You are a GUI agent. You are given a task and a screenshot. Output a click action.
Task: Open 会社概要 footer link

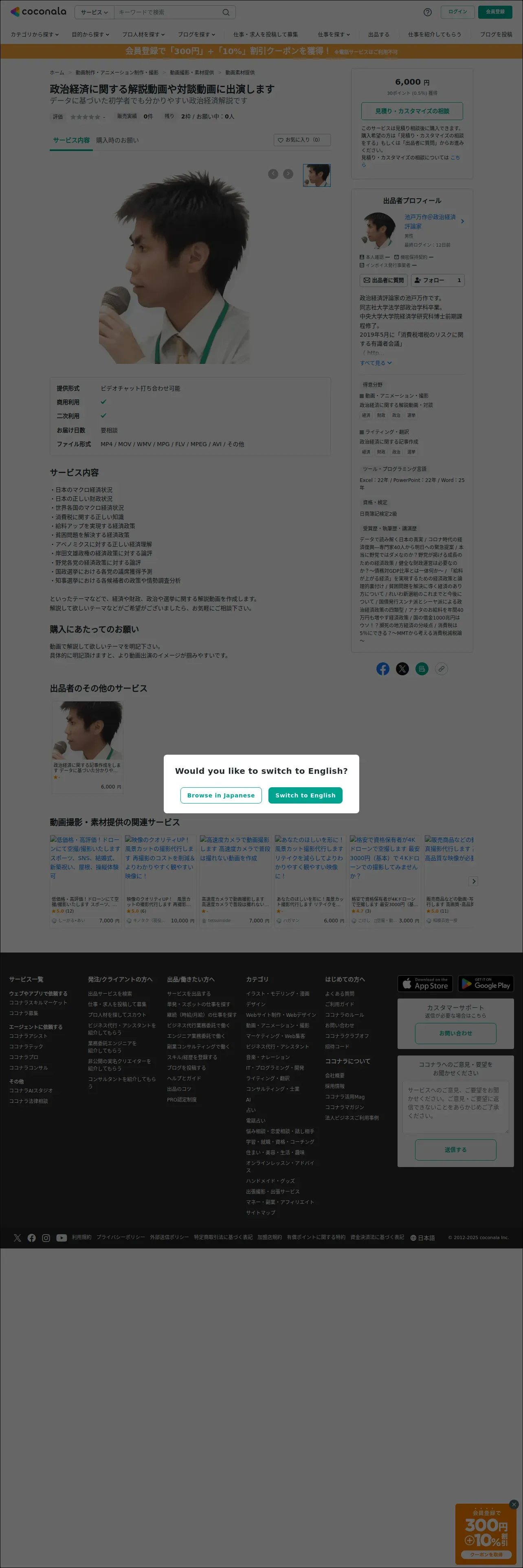(x=335, y=1075)
